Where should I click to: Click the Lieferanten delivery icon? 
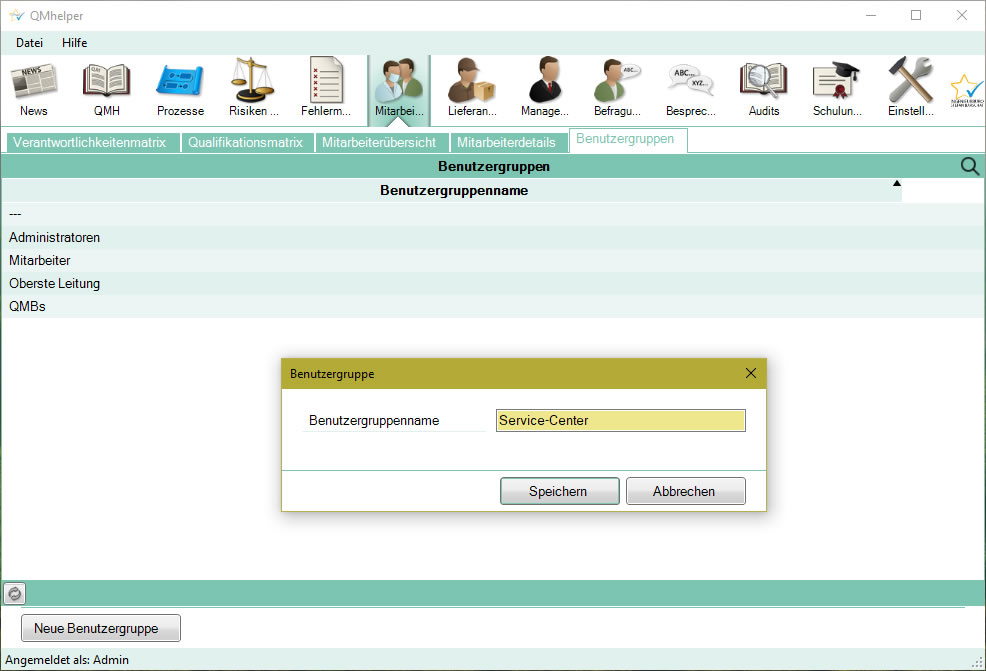tap(472, 88)
